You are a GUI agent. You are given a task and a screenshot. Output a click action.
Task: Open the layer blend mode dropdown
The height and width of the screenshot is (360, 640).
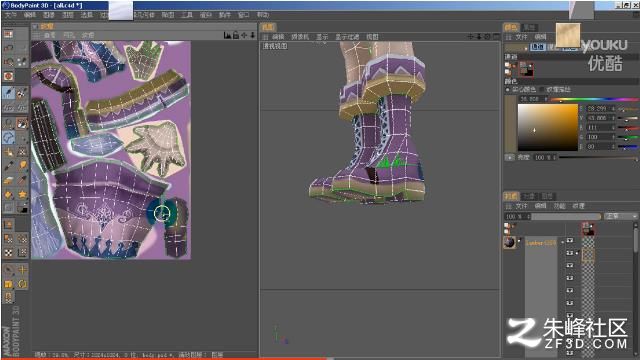click(621, 216)
